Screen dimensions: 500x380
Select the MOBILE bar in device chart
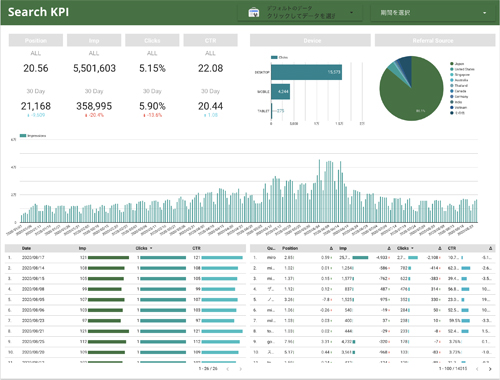click(280, 92)
